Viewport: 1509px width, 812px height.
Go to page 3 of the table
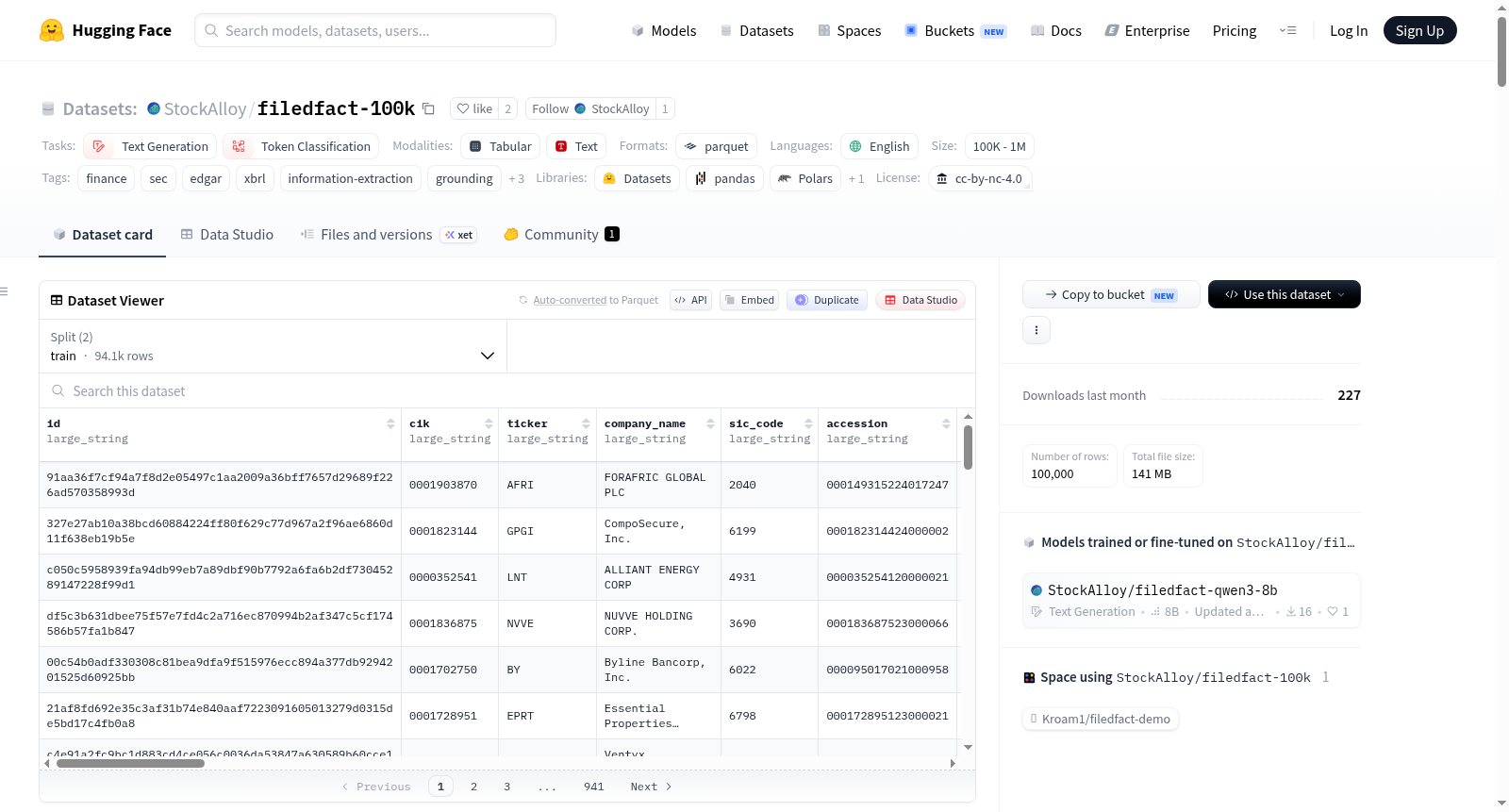click(x=507, y=787)
